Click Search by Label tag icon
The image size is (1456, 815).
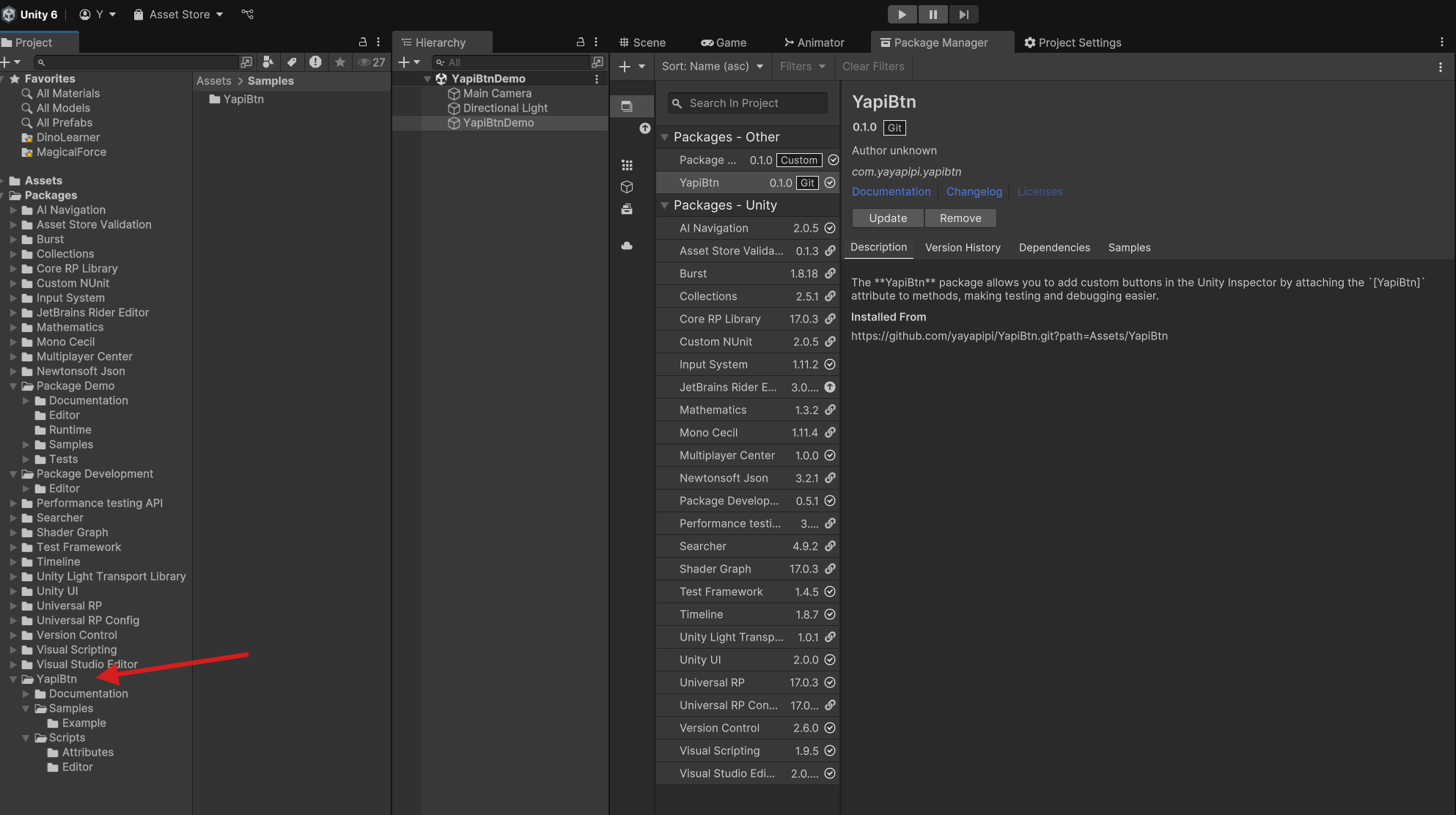click(x=292, y=62)
